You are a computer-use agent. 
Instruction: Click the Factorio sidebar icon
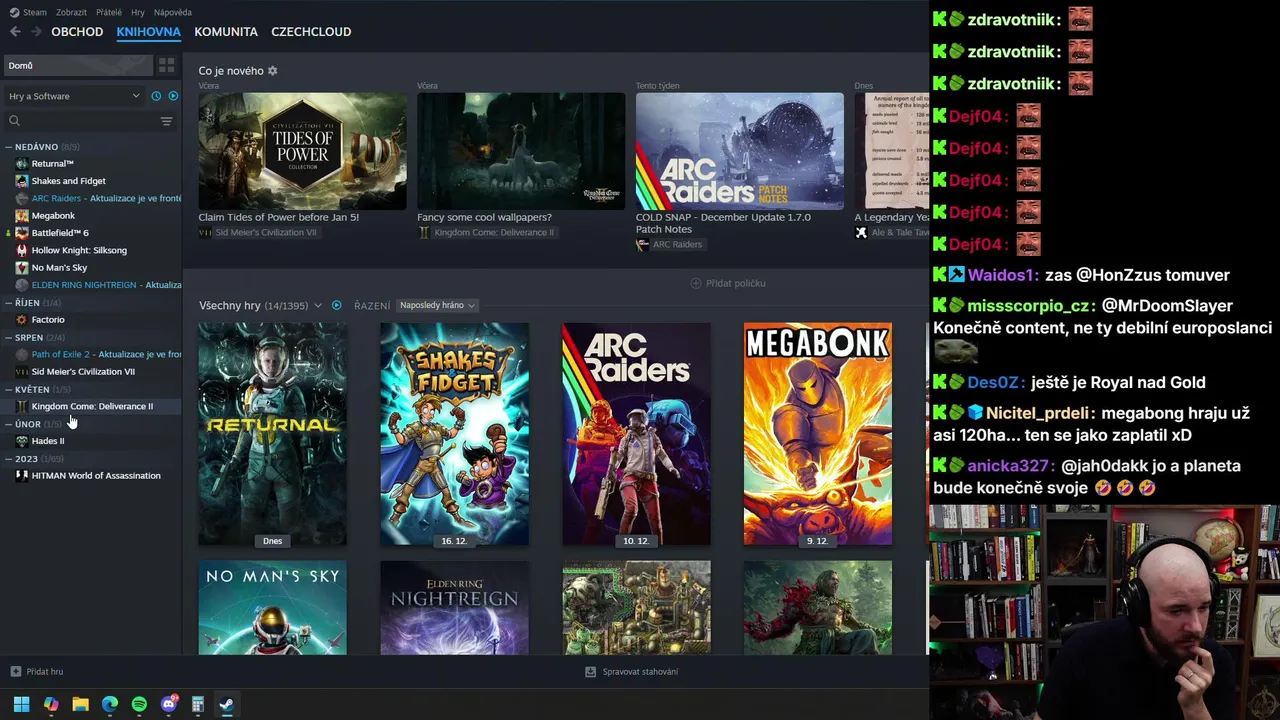coord(22,319)
